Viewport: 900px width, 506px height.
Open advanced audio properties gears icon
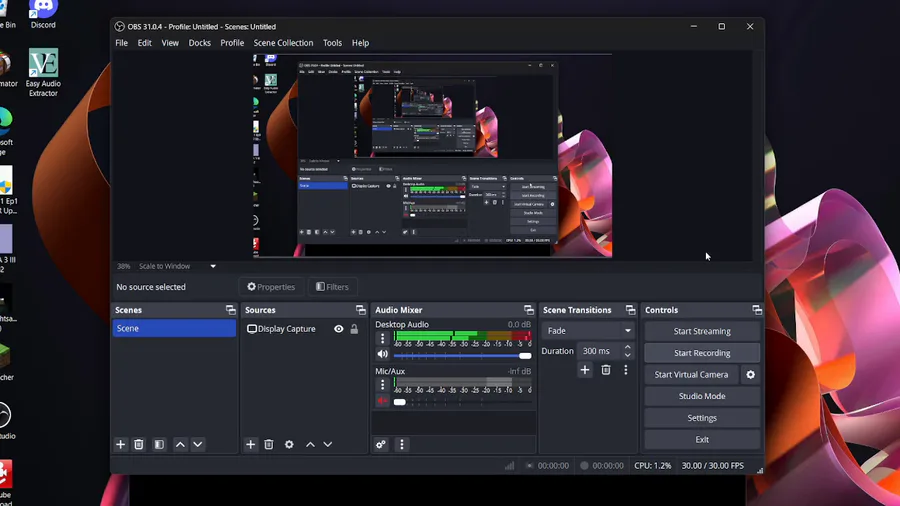point(381,445)
